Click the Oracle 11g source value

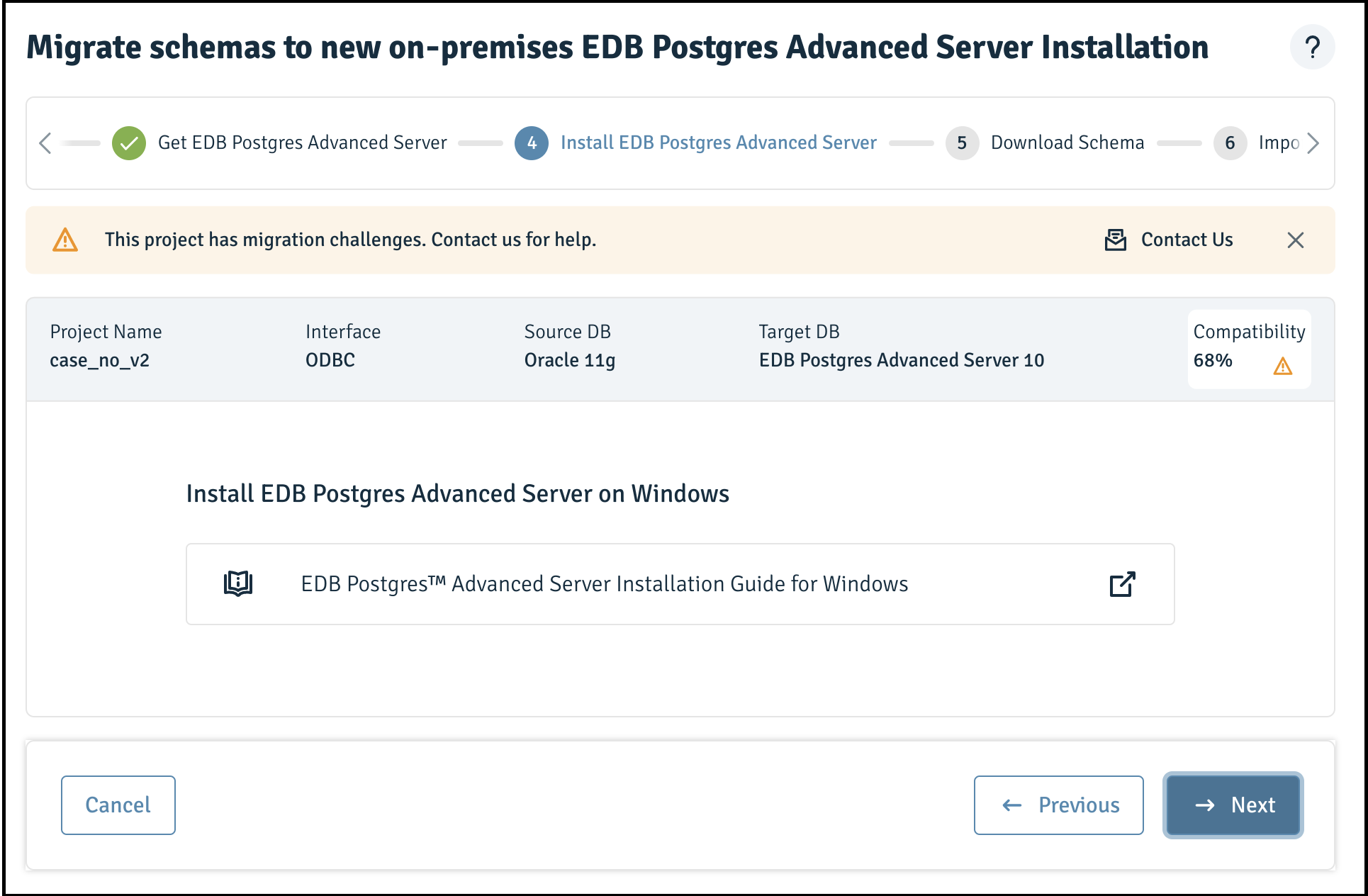pos(570,361)
